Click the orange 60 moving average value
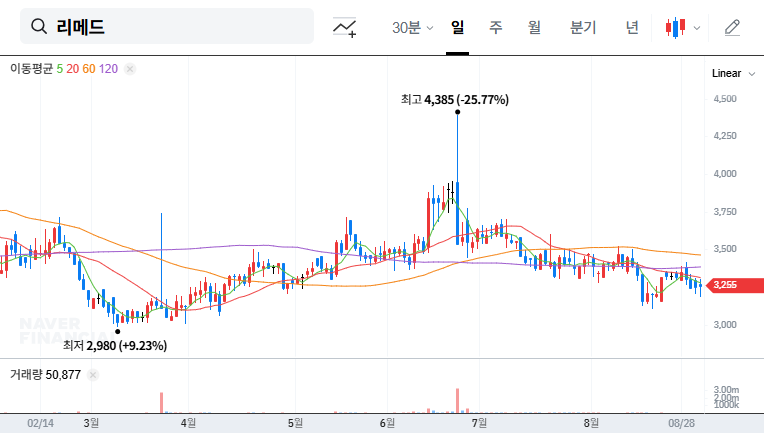The image size is (764, 433). tap(89, 69)
